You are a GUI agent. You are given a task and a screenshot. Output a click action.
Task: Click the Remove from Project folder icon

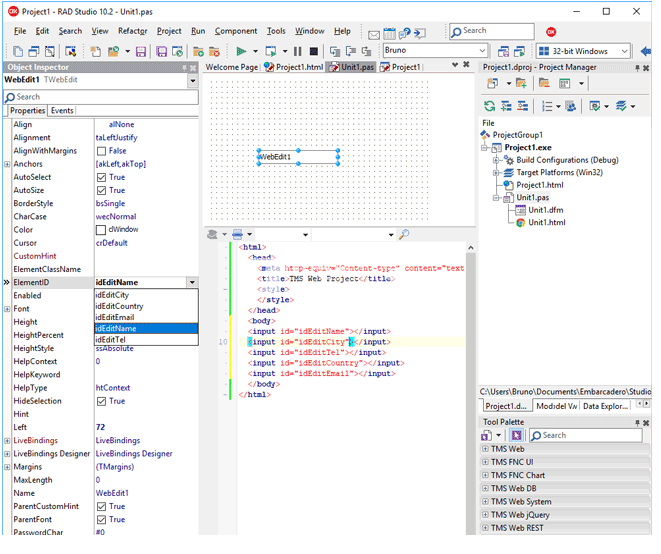click(x=214, y=51)
